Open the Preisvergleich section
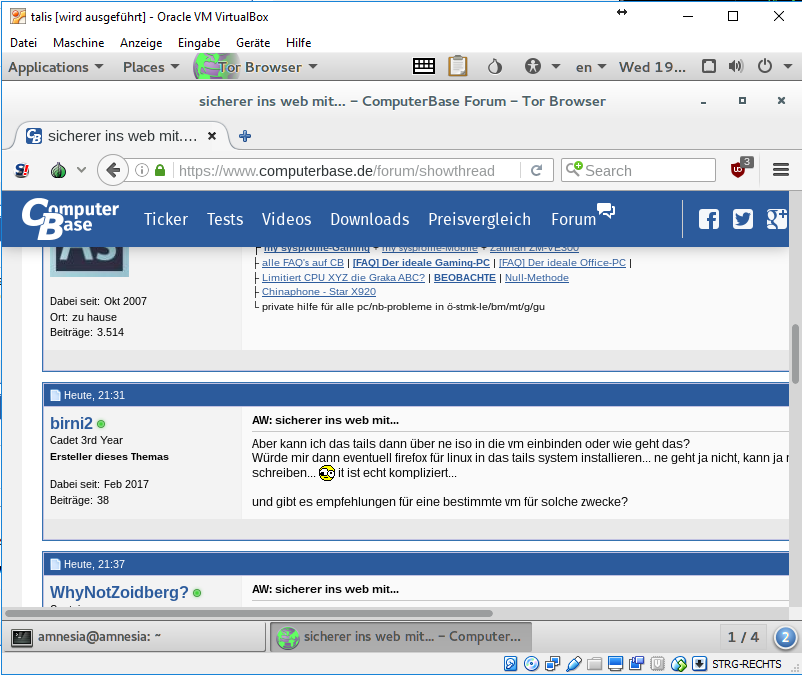 tap(479, 219)
